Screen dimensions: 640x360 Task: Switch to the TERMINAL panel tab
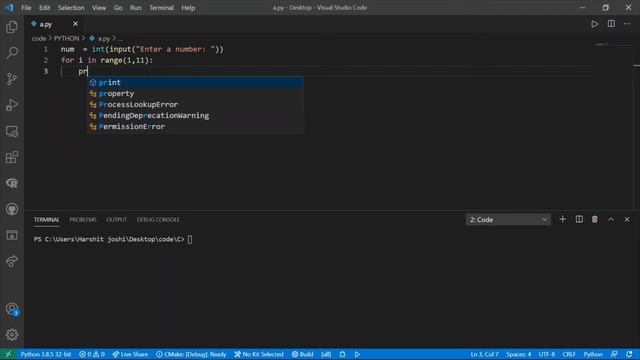coord(47,220)
